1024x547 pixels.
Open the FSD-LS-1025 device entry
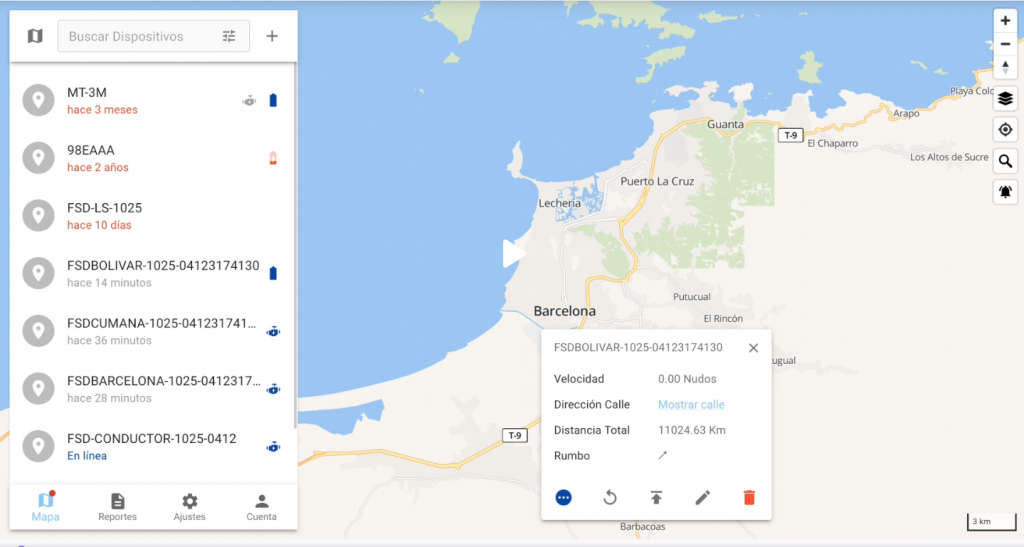coord(150,216)
